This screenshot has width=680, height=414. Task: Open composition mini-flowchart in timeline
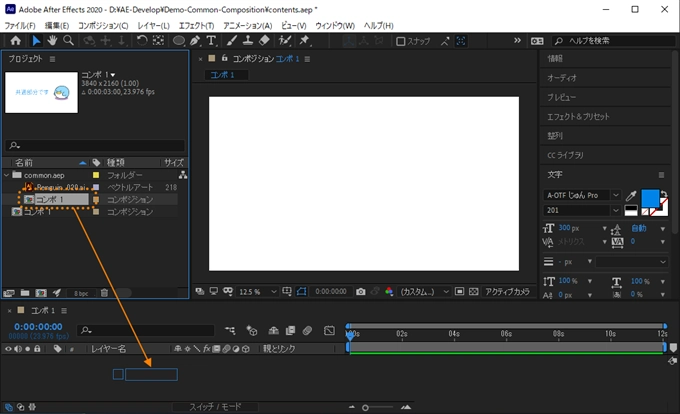click(x=230, y=331)
